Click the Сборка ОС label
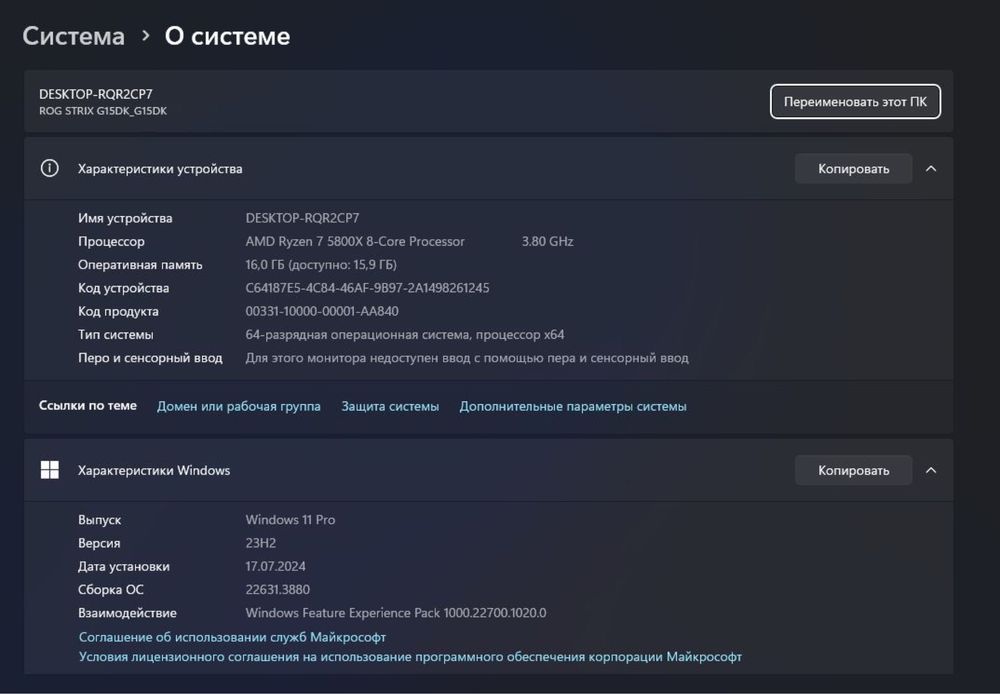Image resolution: width=1000 pixels, height=694 pixels. (x=110, y=589)
